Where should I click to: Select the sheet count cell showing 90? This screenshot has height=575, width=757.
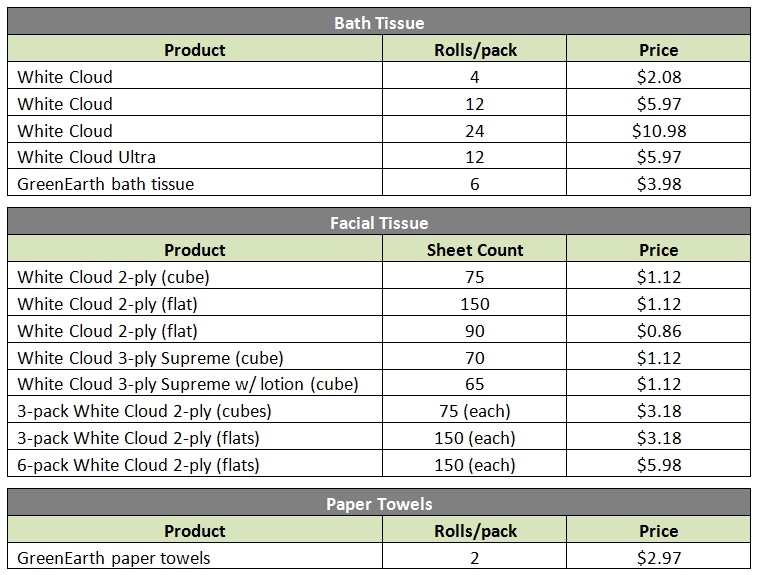474,331
